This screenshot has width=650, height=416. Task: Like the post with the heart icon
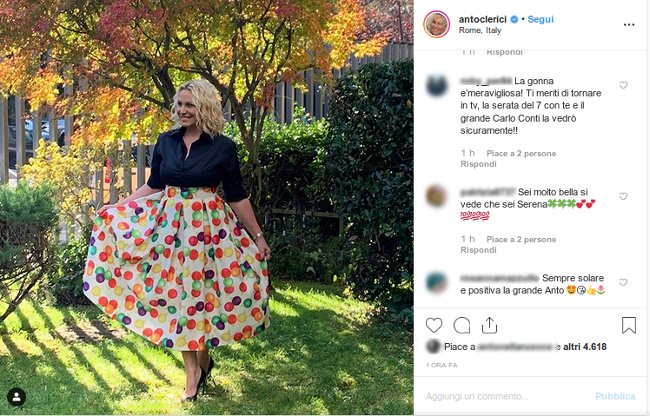[434, 325]
